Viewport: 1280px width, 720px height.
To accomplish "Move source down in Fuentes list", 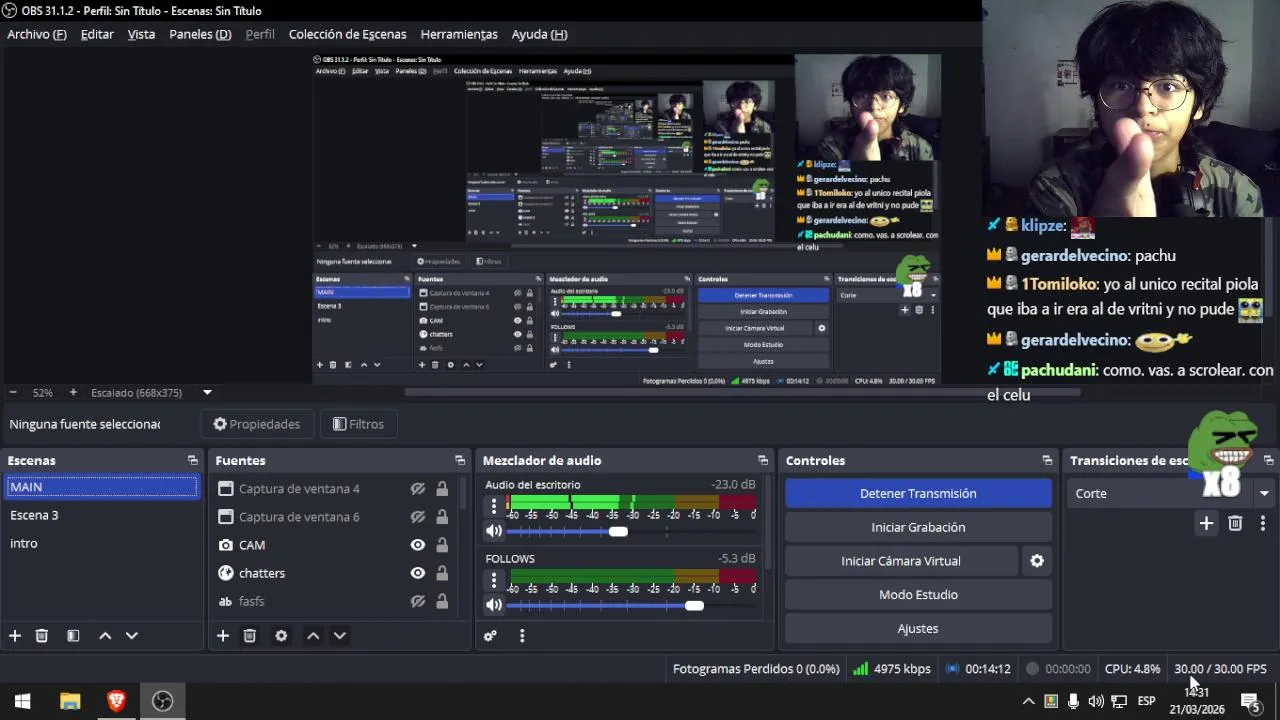I will (x=339, y=636).
